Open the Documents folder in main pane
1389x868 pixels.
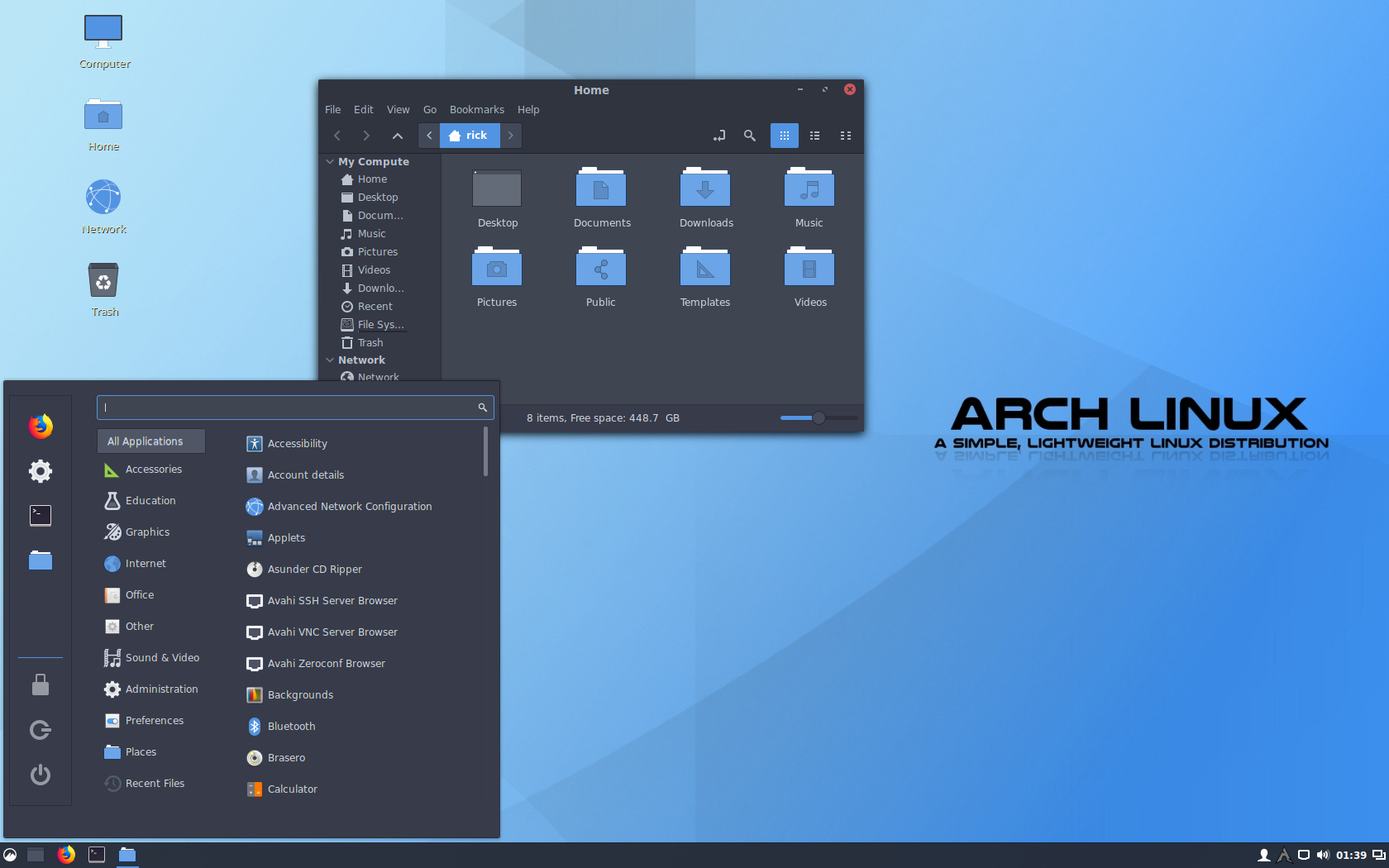[602, 198]
